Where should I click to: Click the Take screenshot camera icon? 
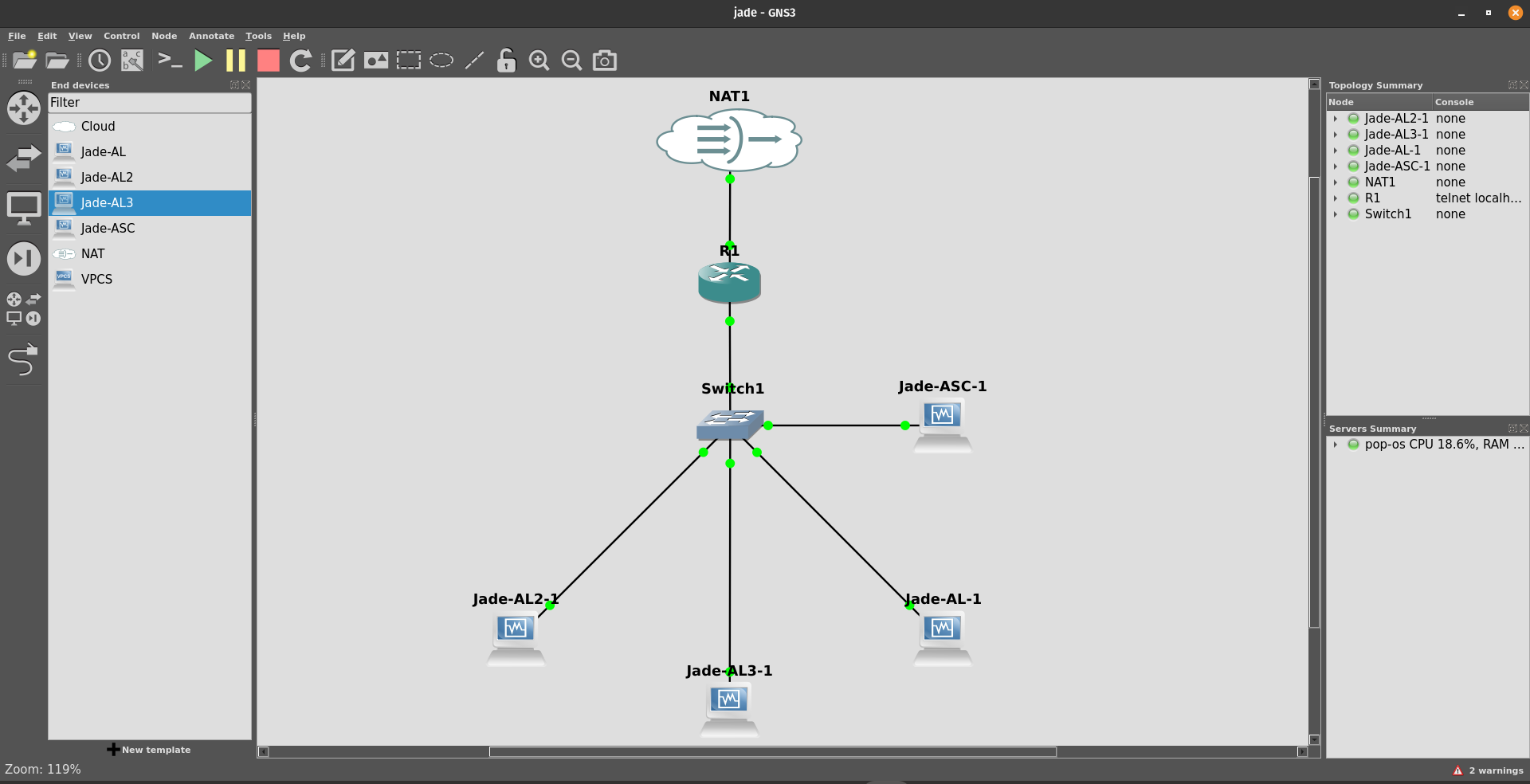point(605,61)
